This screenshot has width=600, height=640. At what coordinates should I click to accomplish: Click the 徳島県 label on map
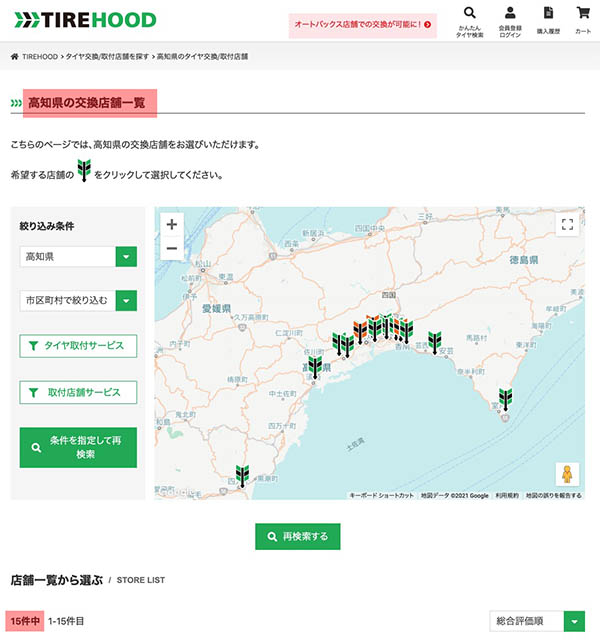(524, 260)
